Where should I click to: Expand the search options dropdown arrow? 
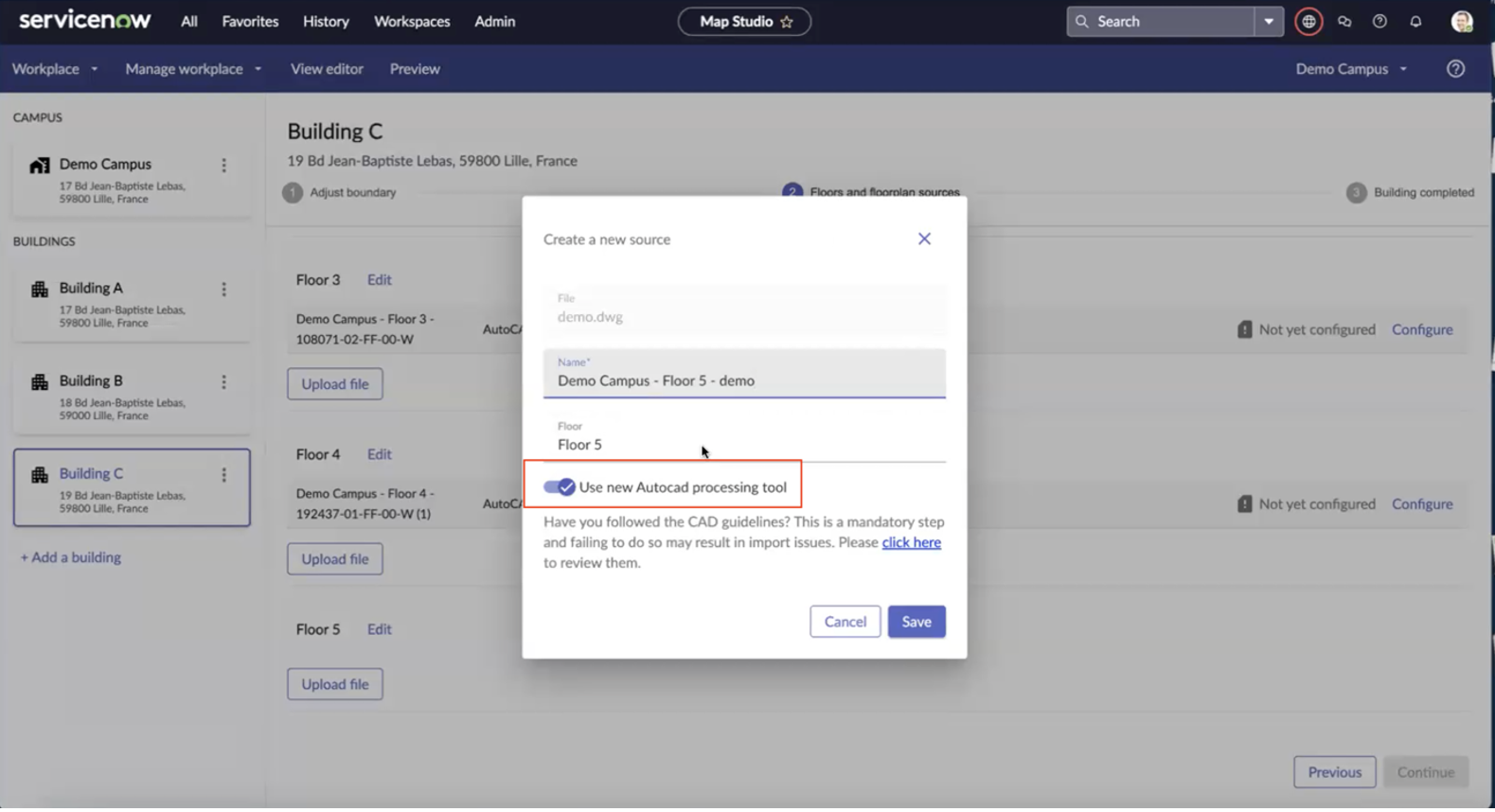[1268, 21]
